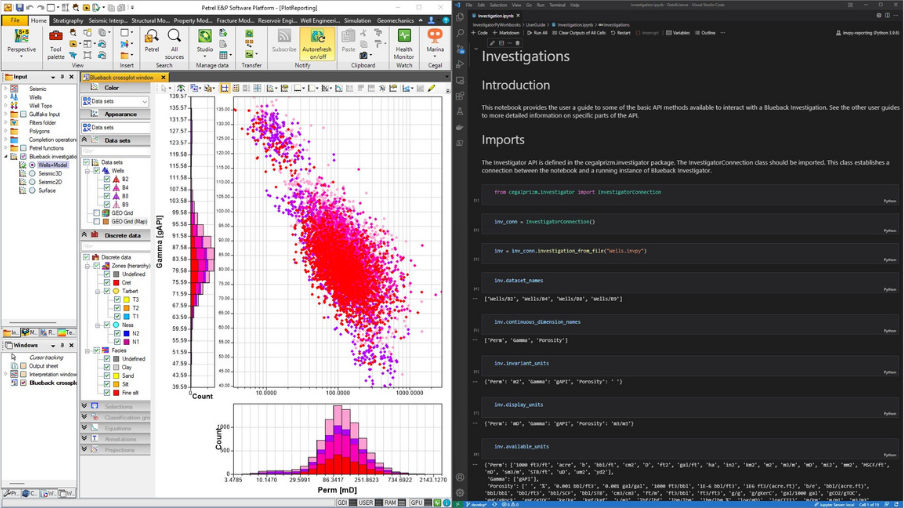Uncheck the Sand facies checkbox
Viewport: 904px width, 508px height.
[x=107, y=375]
